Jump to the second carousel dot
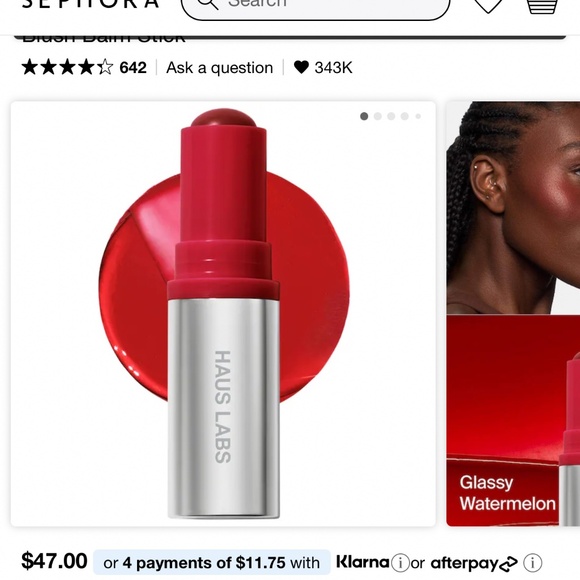Image resolution: width=580 pixels, height=580 pixels. click(378, 116)
